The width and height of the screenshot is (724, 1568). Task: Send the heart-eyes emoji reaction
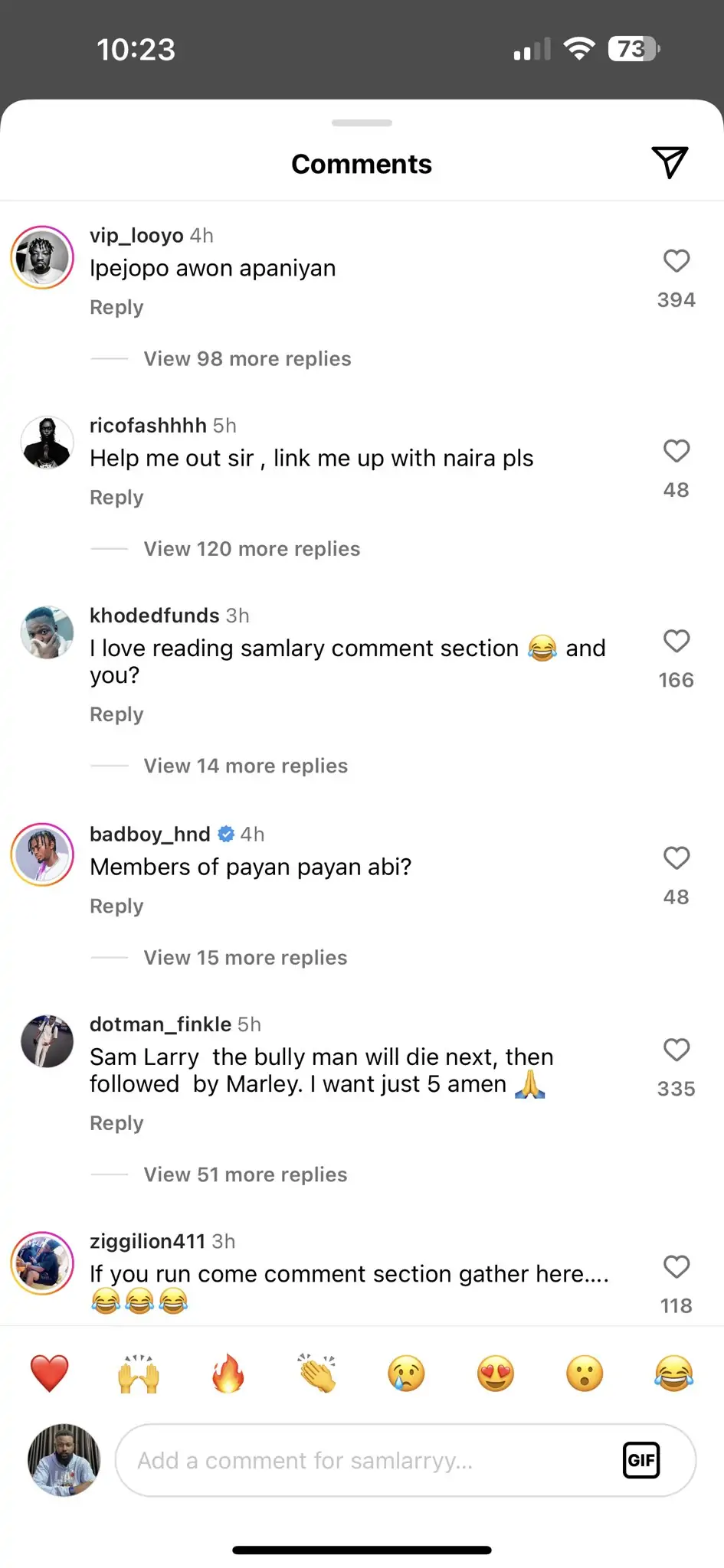pos(496,1373)
